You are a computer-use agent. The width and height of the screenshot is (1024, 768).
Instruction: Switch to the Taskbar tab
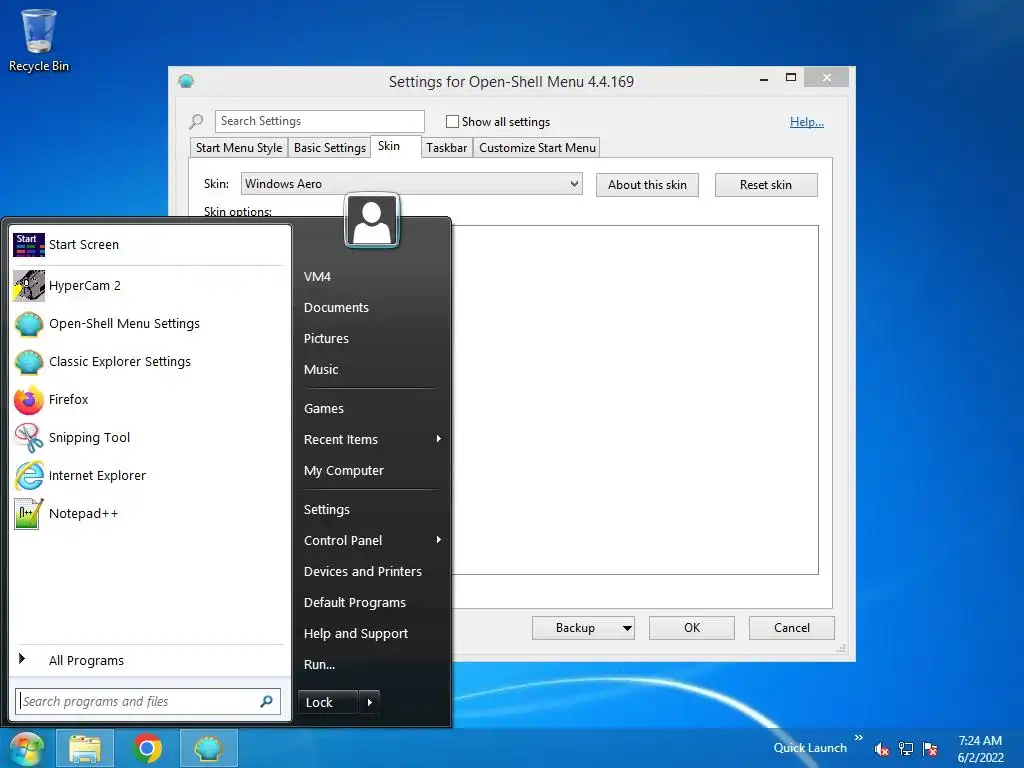[447, 148]
